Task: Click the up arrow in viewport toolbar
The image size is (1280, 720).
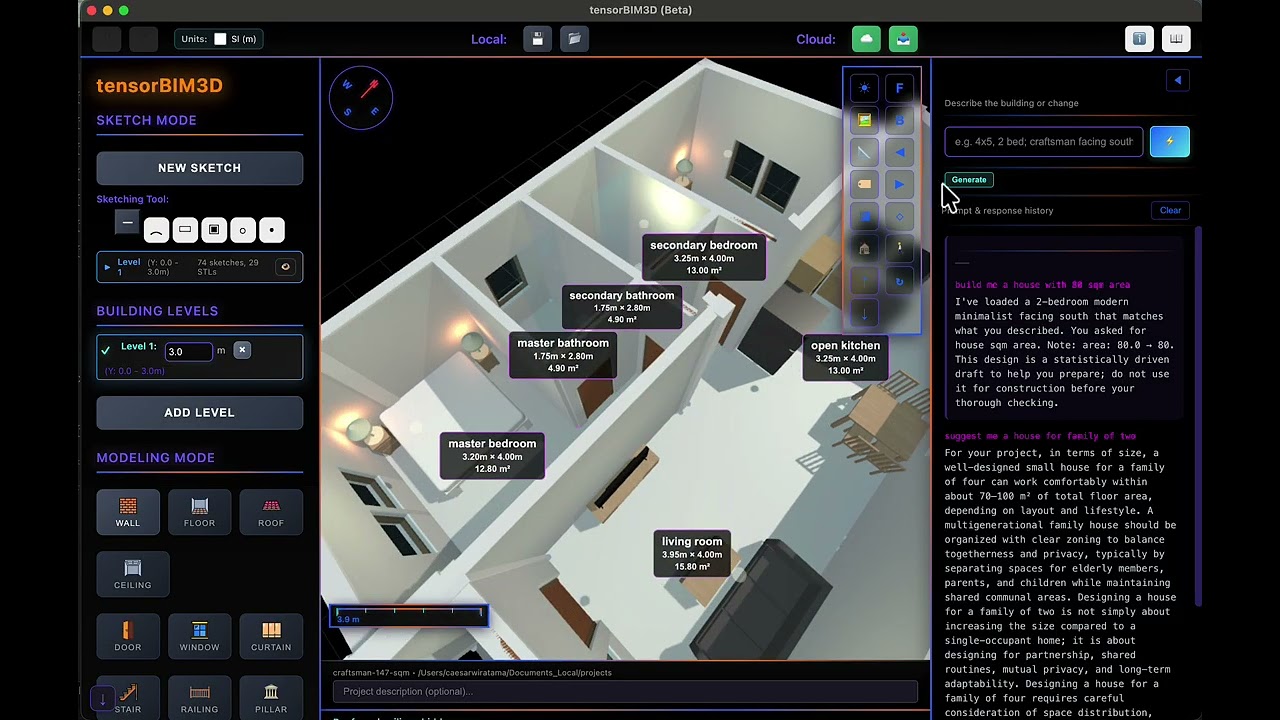Action: pyautogui.click(x=865, y=281)
